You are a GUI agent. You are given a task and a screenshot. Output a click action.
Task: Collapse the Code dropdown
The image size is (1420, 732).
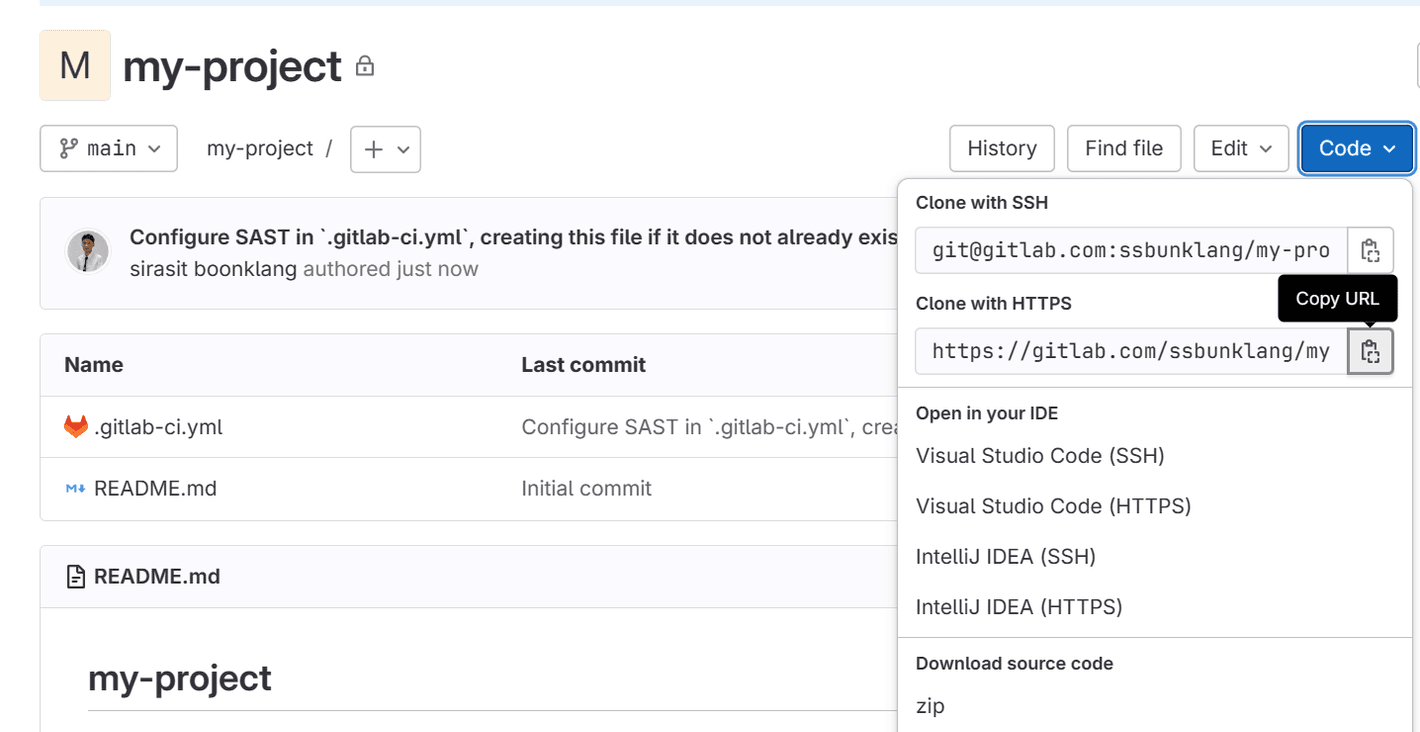coord(1355,148)
